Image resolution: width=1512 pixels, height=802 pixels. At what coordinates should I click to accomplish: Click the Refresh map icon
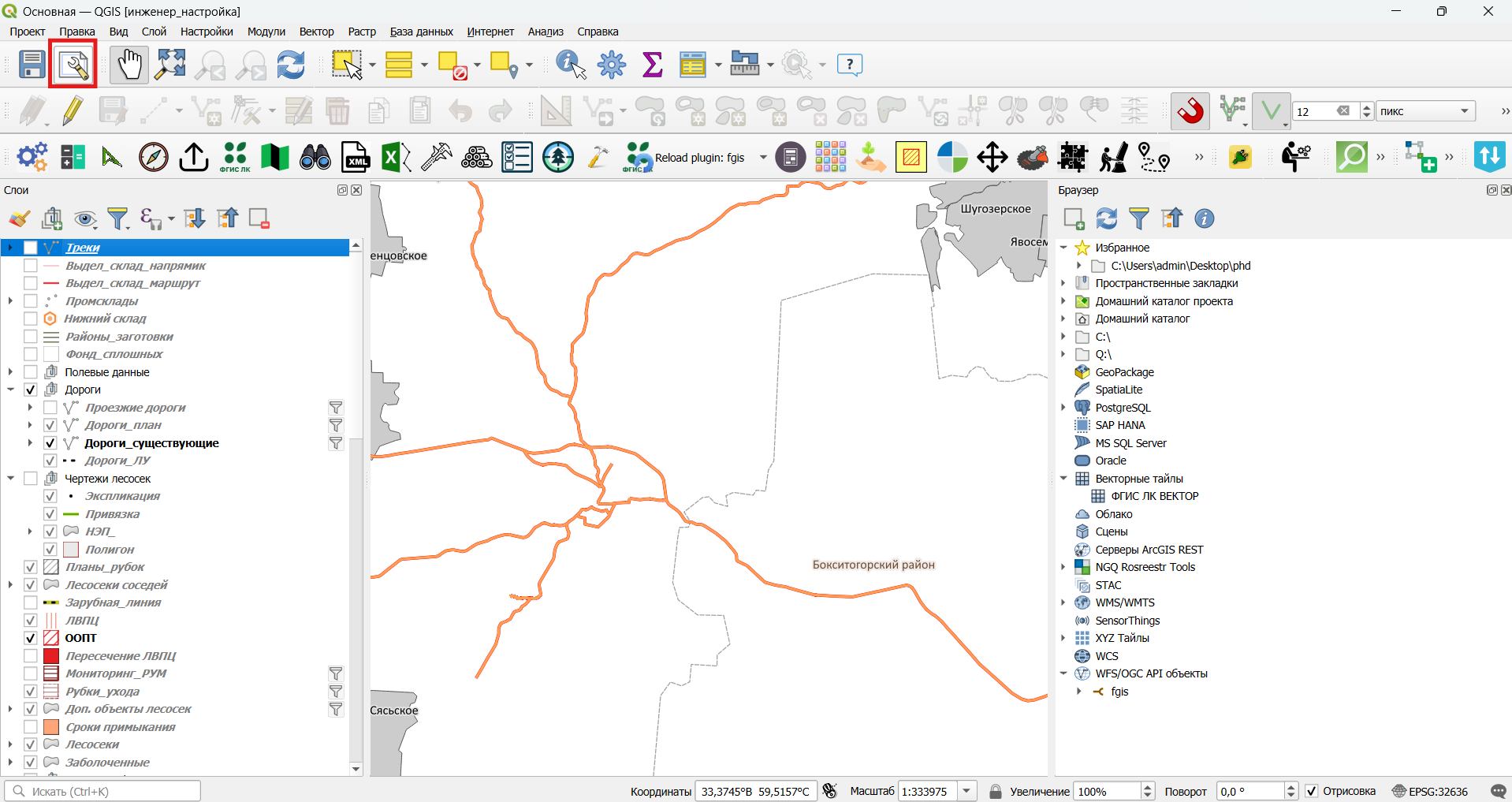(291, 65)
